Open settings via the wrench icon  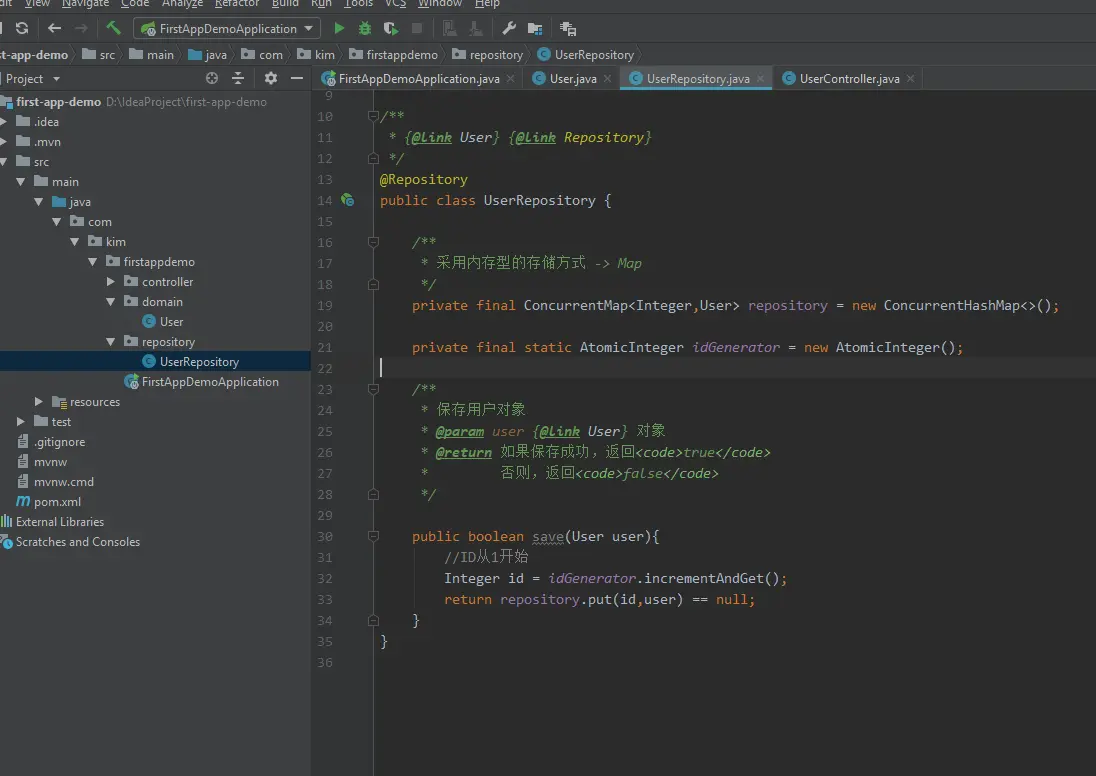coord(509,29)
